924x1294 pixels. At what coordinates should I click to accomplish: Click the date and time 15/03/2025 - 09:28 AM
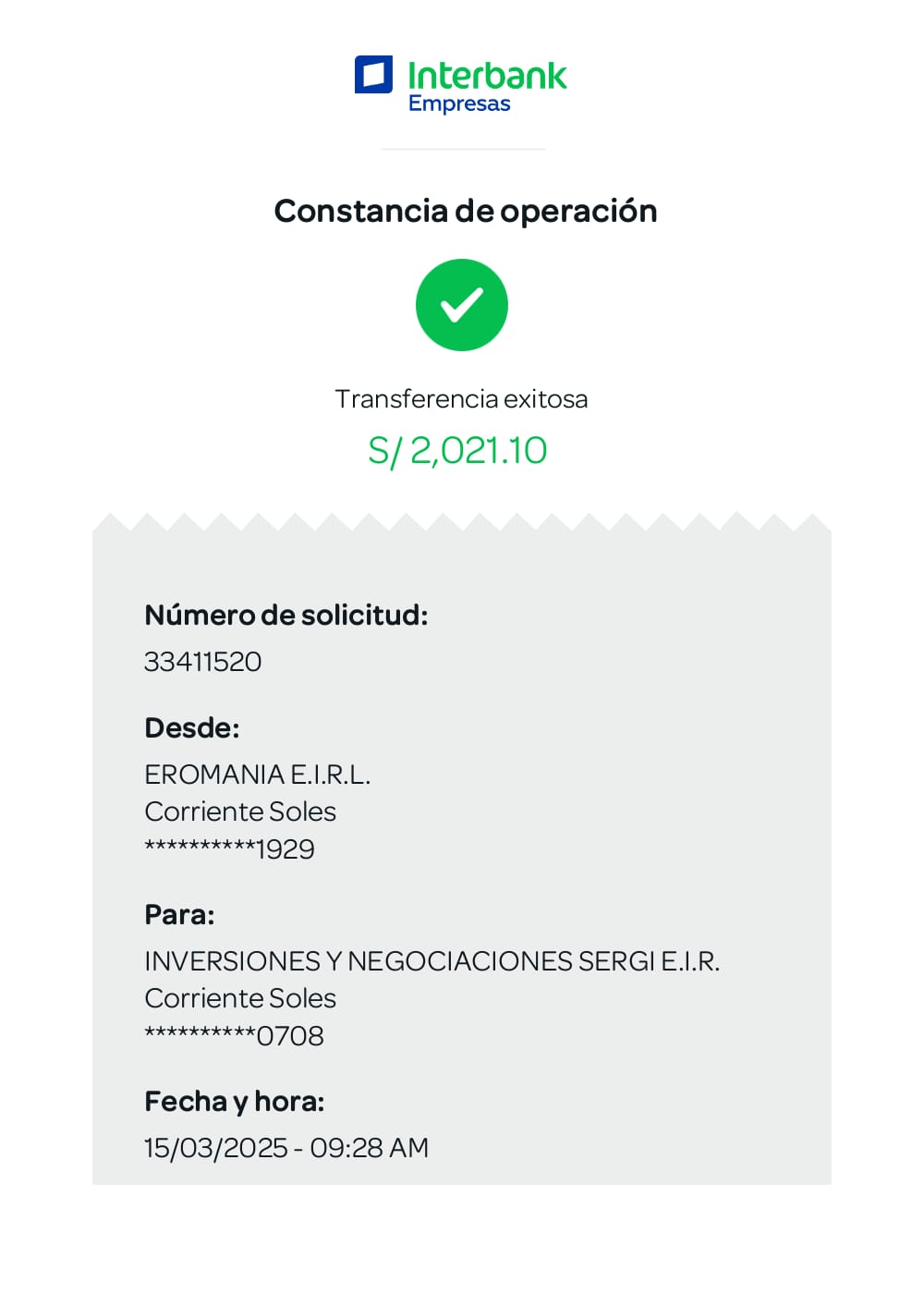click(x=286, y=1148)
